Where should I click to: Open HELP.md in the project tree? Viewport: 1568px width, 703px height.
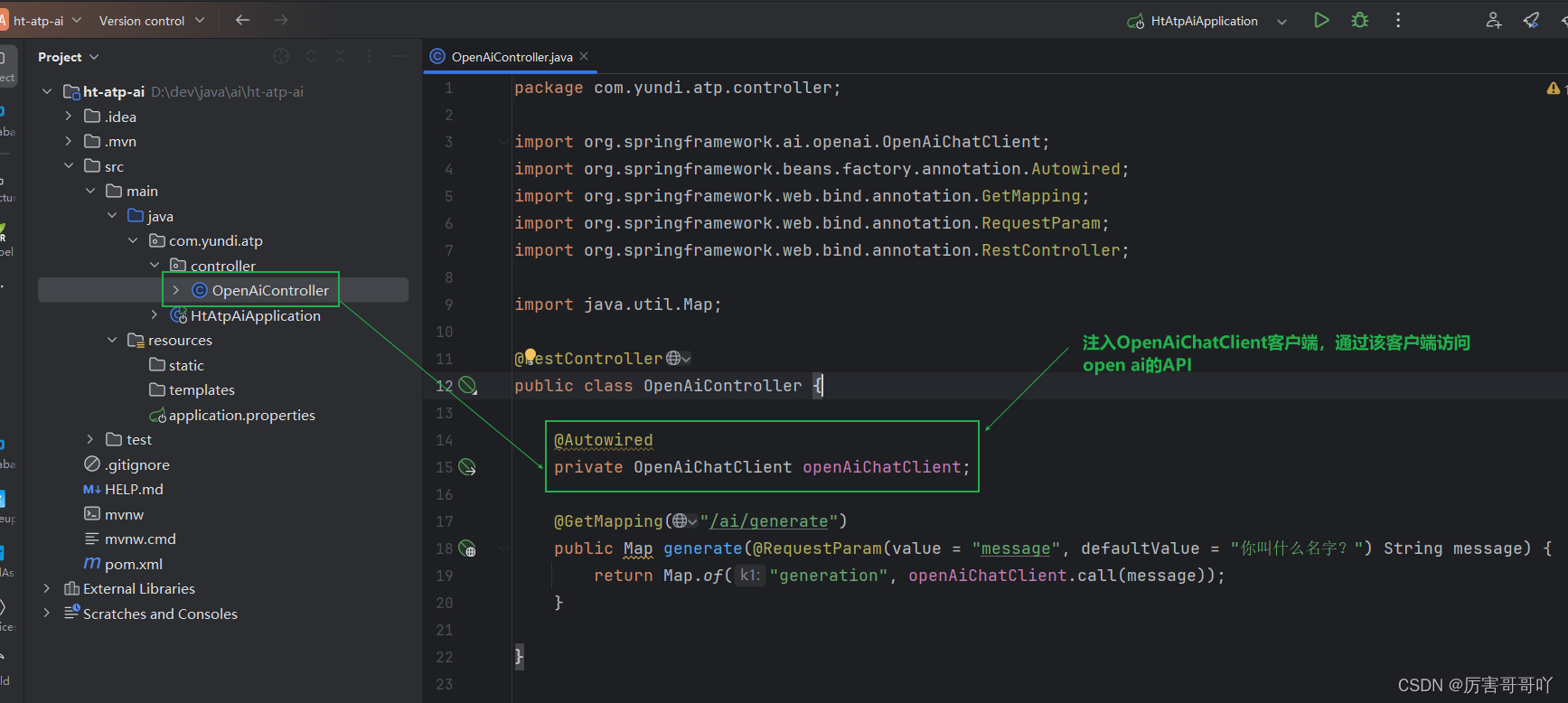(134, 489)
